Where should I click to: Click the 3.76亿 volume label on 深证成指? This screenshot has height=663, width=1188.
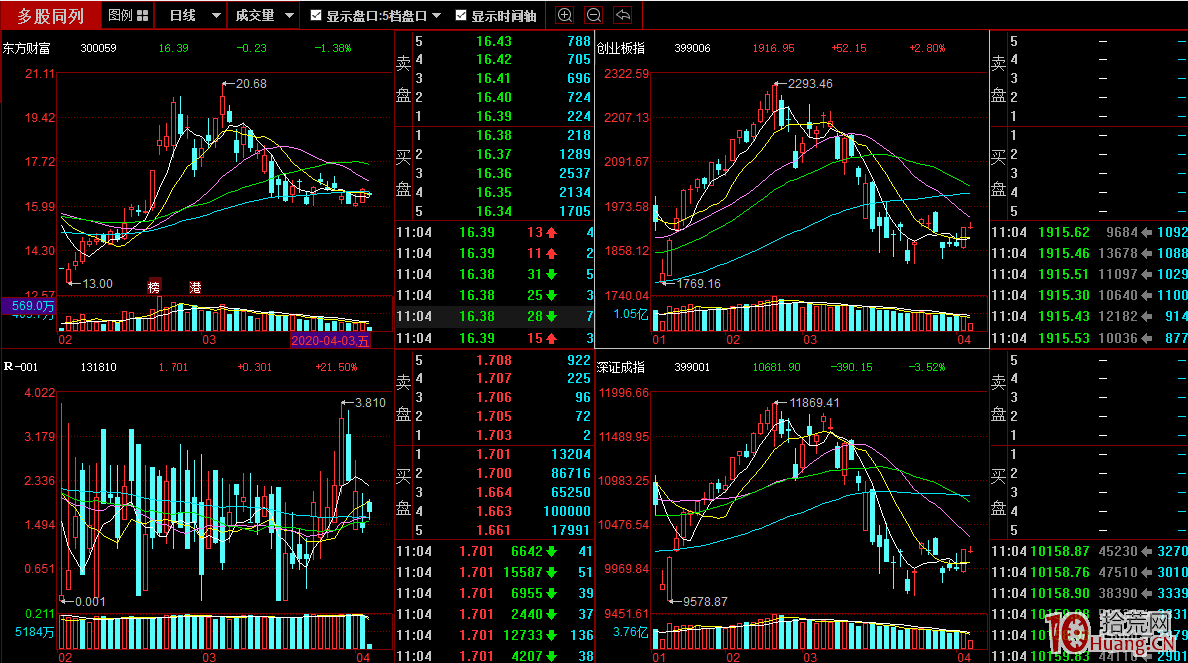pyautogui.click(x=630, y=632)
